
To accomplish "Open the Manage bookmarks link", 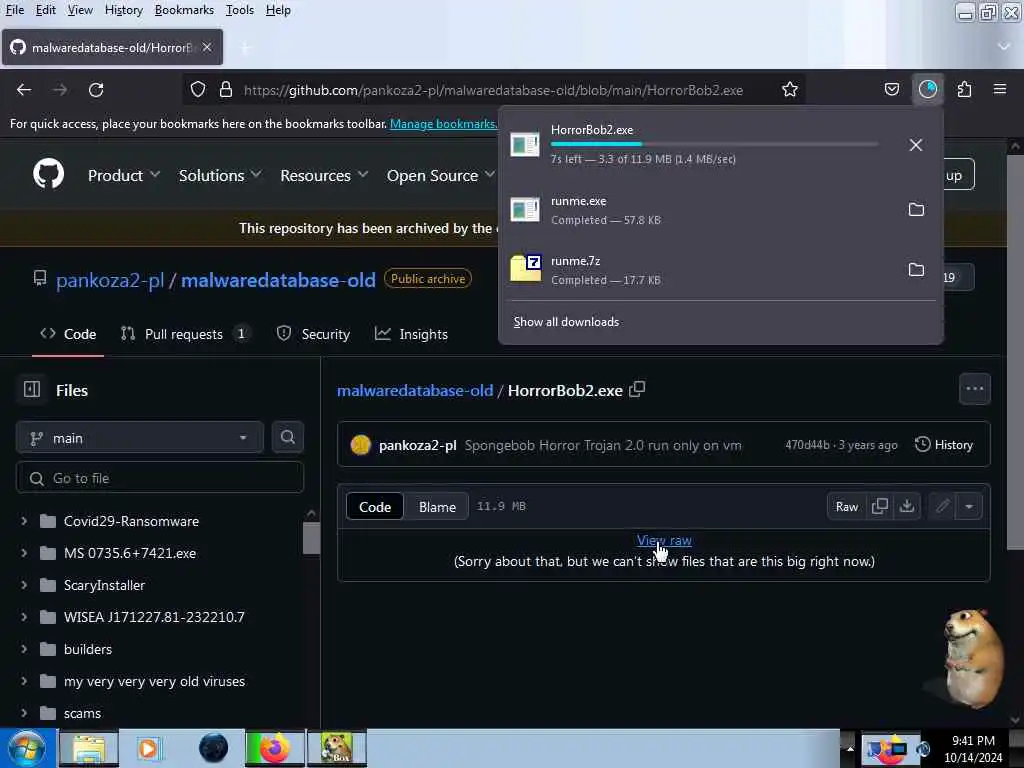I will tap(443, 123).
